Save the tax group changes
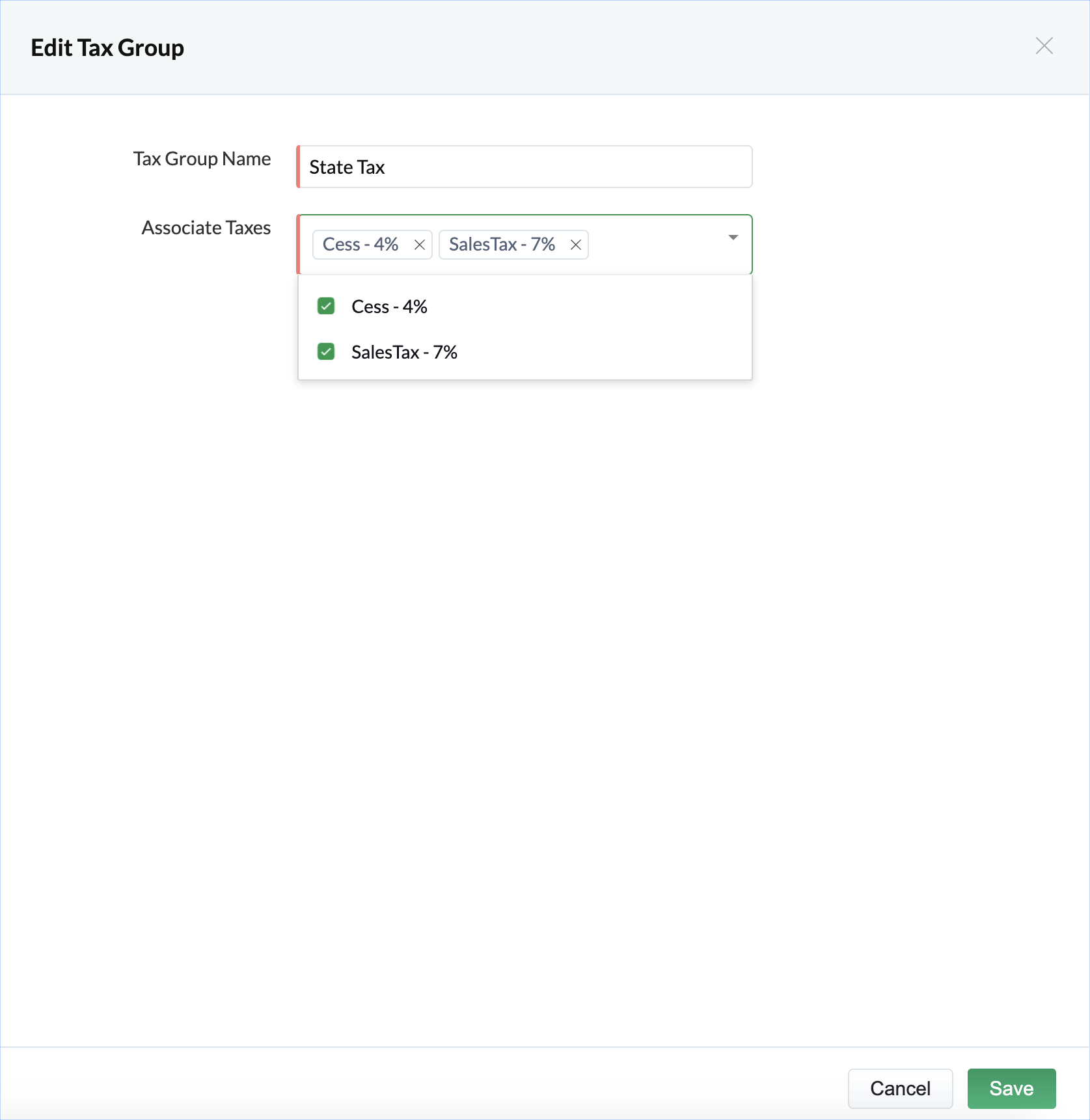The width and height of the screenshot is (1090, 1120). 1011,1088
